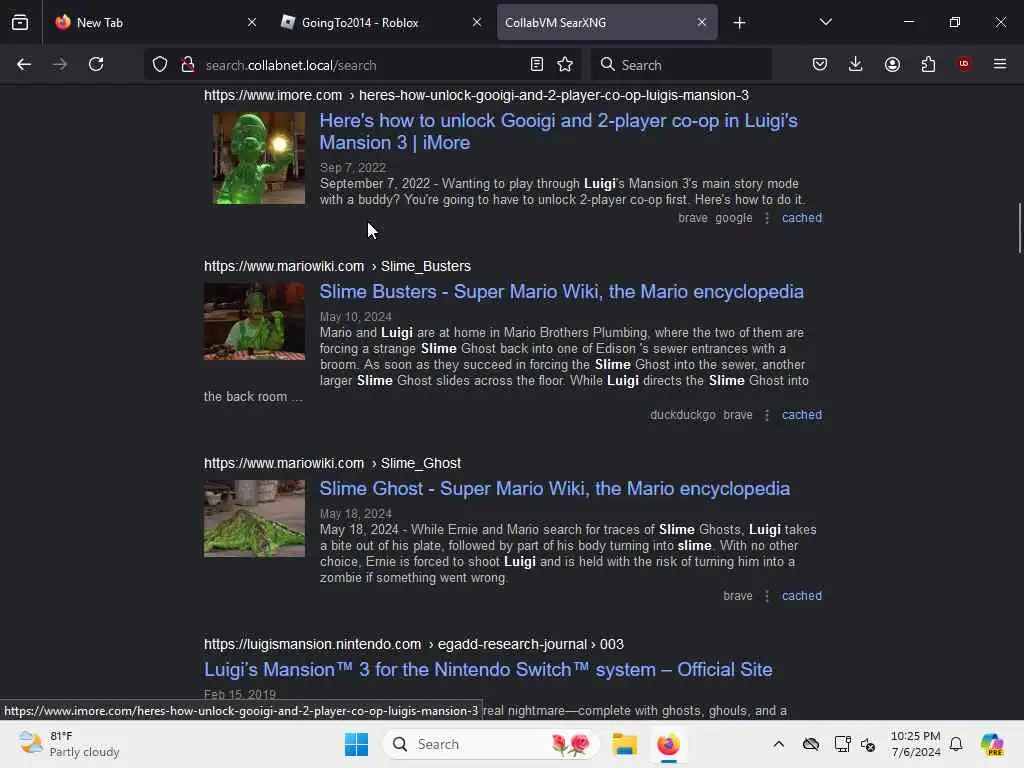
Task: Open File Explorer from taskbar
Action: coord(624,744)
